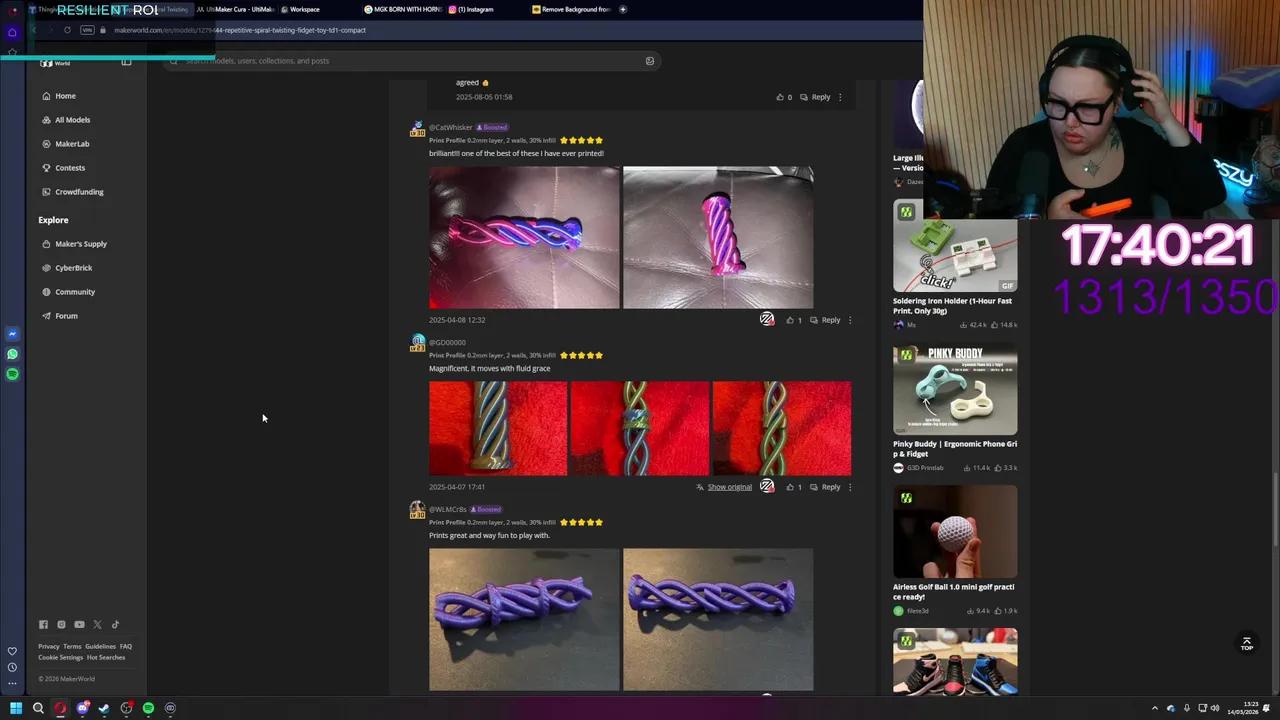The image size is (1280, 720).
Task: Reply to @WLMCr8s's comment
Action: 830,700
